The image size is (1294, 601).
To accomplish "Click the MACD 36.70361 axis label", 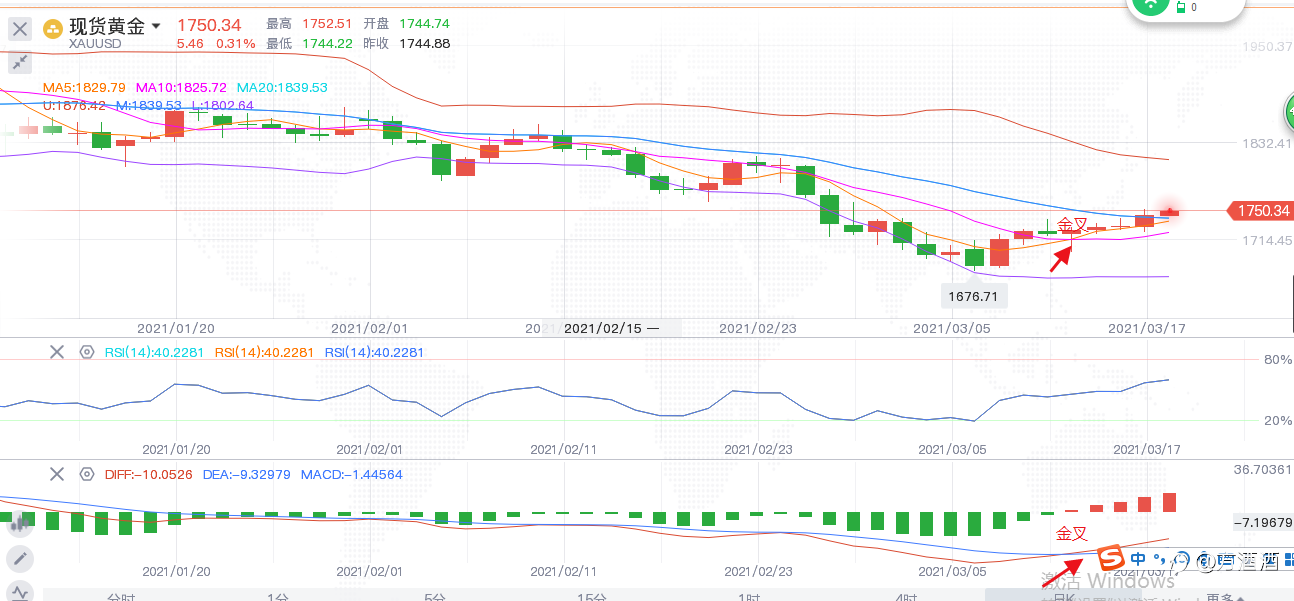I will tap(1263, 469).
